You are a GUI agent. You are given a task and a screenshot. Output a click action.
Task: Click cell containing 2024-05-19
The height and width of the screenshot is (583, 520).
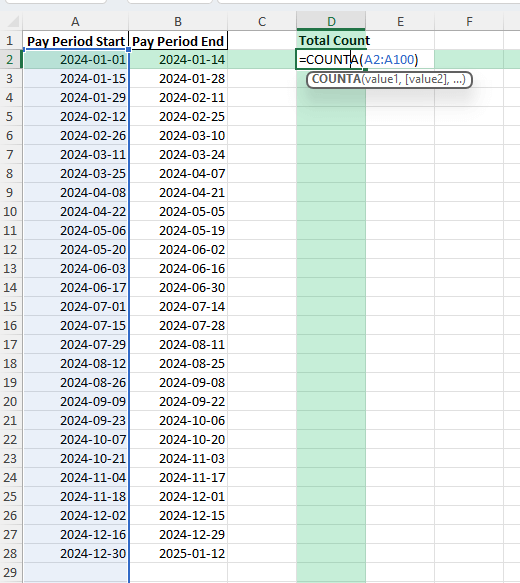click(x=178, y=231)
